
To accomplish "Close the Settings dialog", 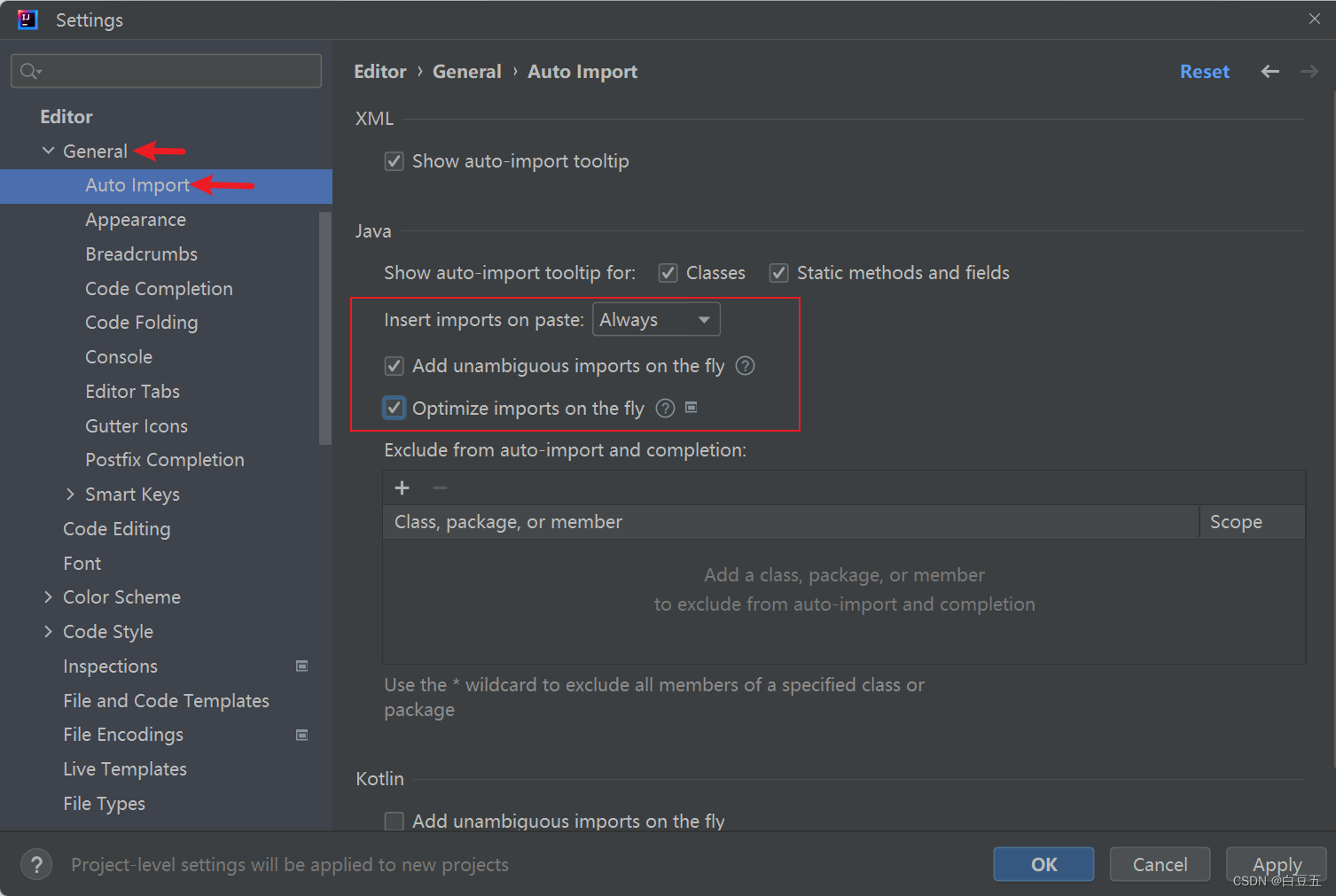I will (1314, 19).
